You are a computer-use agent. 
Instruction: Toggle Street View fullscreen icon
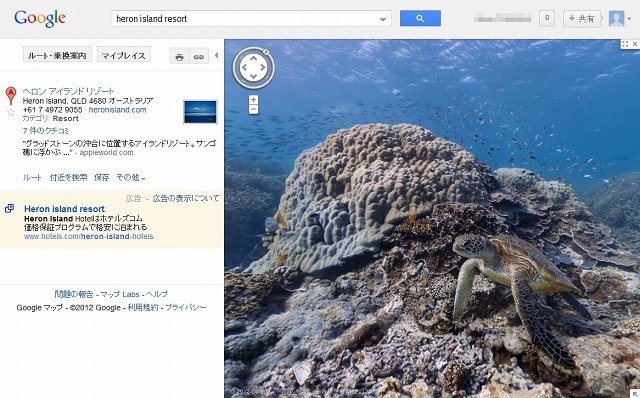[x=625, y=44]
